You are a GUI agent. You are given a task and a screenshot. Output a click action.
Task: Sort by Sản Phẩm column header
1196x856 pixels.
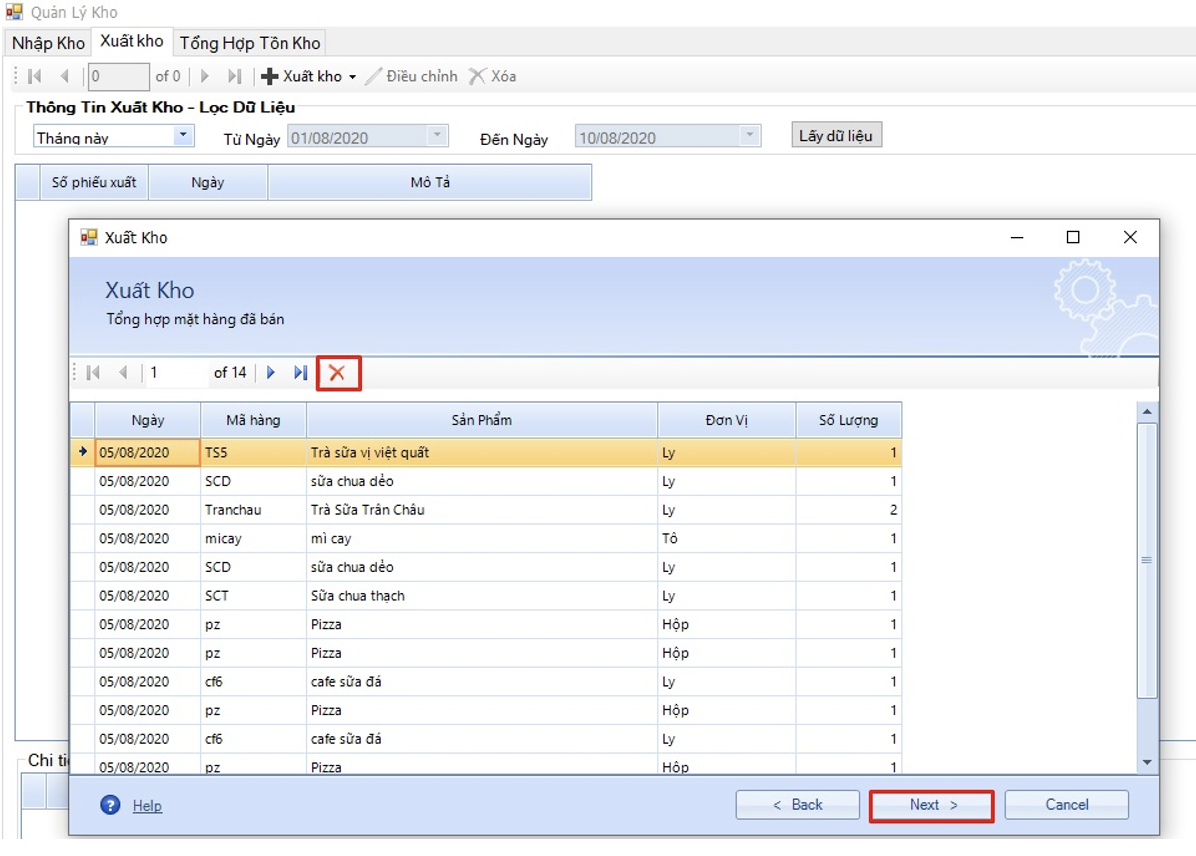[x=481, y=420]
